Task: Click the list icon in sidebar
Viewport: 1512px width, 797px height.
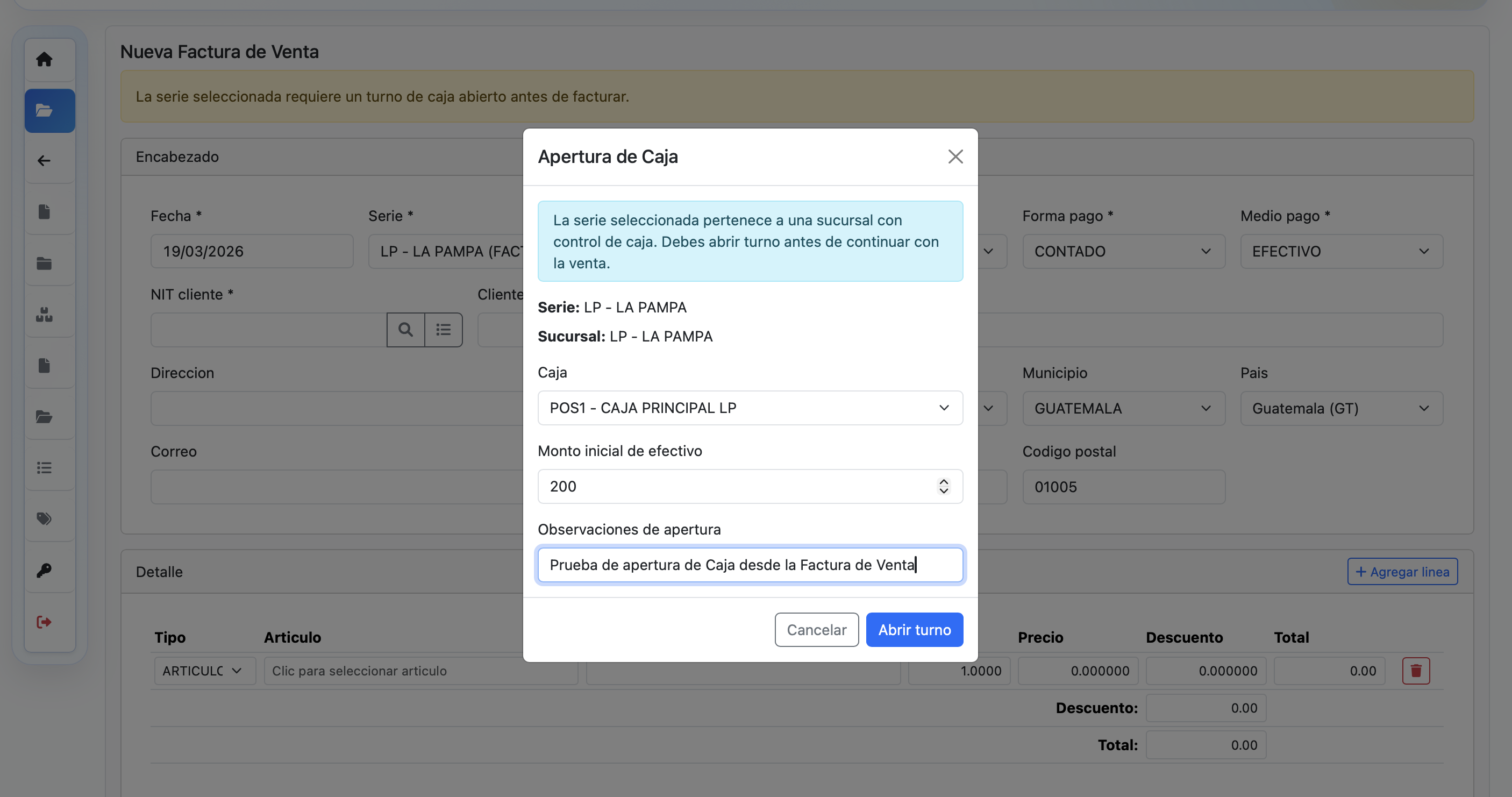Action: point(44,468)
